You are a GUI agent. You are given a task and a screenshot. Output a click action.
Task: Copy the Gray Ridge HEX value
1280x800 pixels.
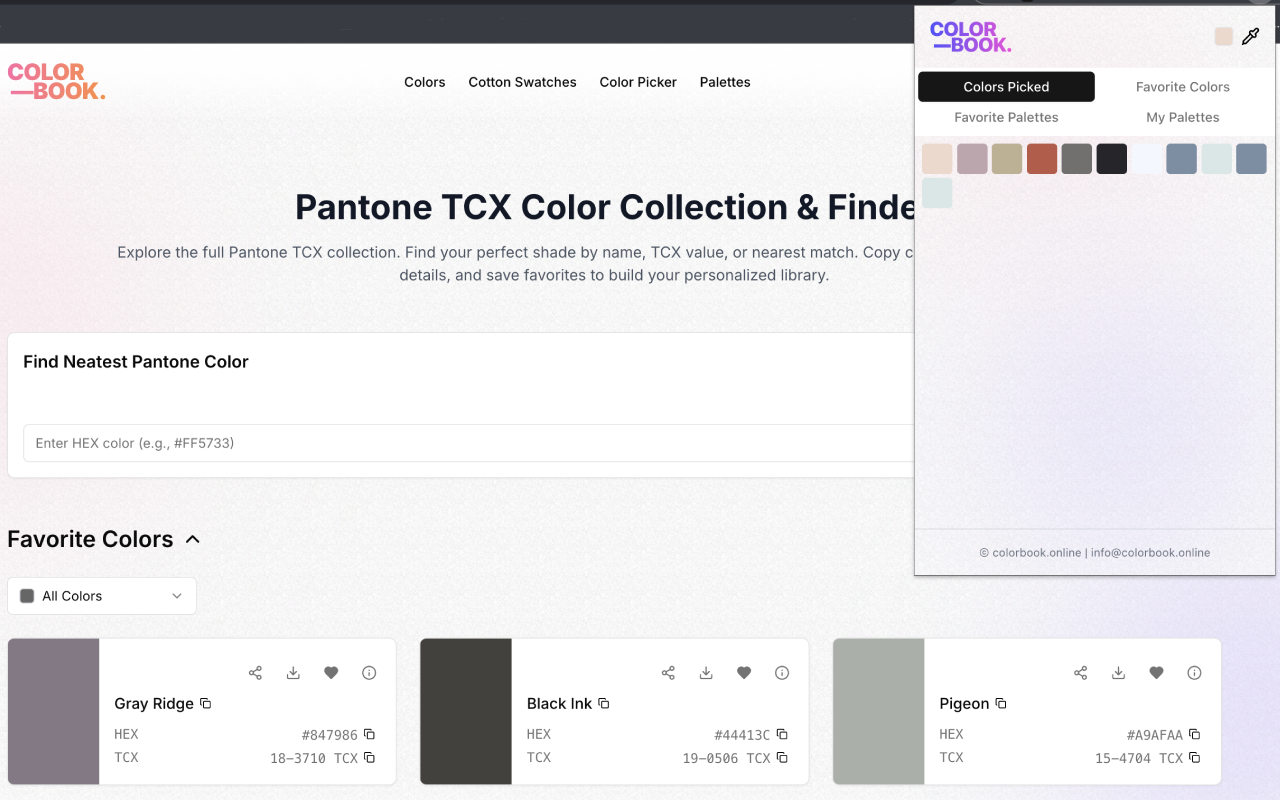(369, 734)
